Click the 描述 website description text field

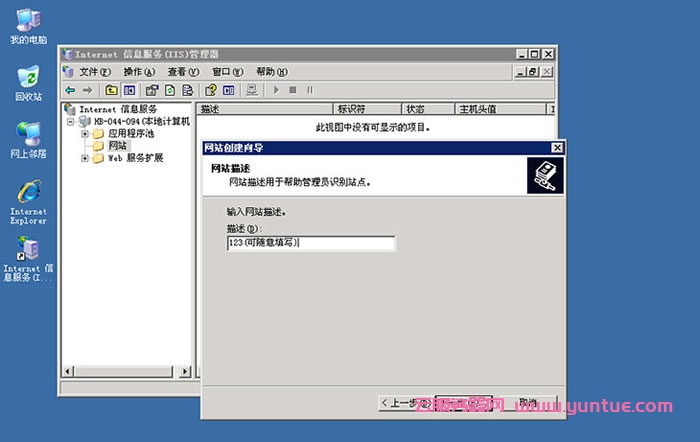pos(310,243)
